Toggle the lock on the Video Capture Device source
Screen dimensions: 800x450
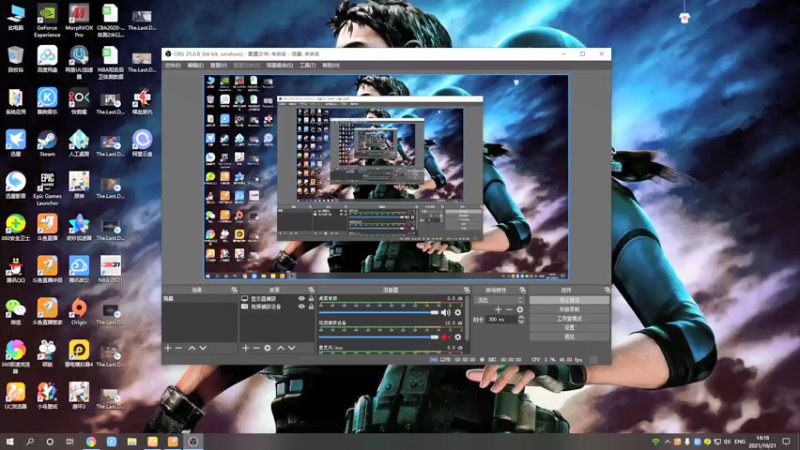coord(311,307)
